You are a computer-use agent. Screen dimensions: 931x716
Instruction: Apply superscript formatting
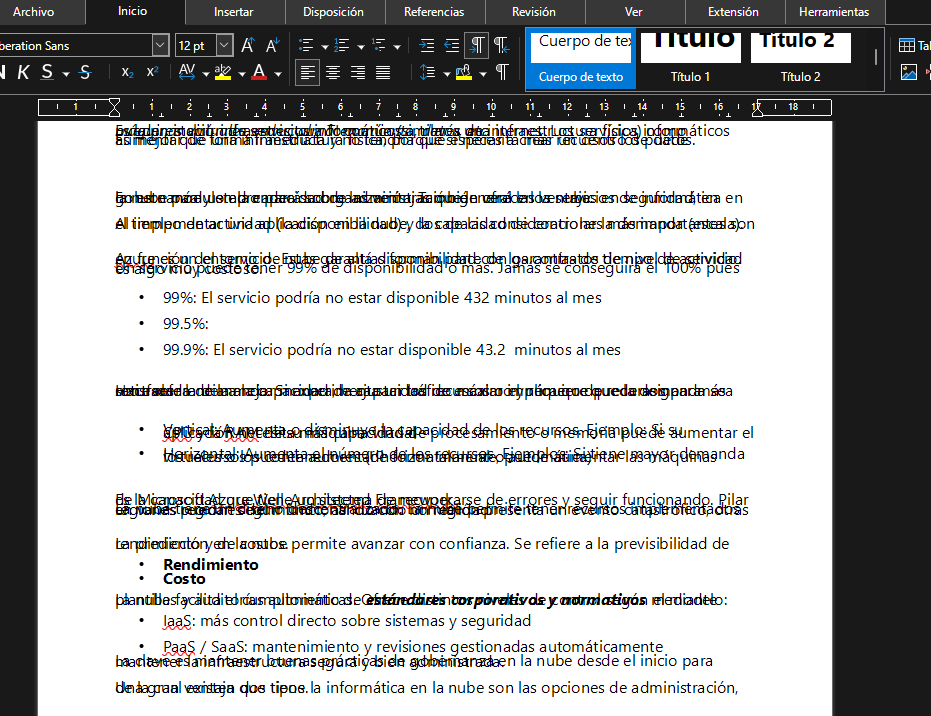(152, 73)
